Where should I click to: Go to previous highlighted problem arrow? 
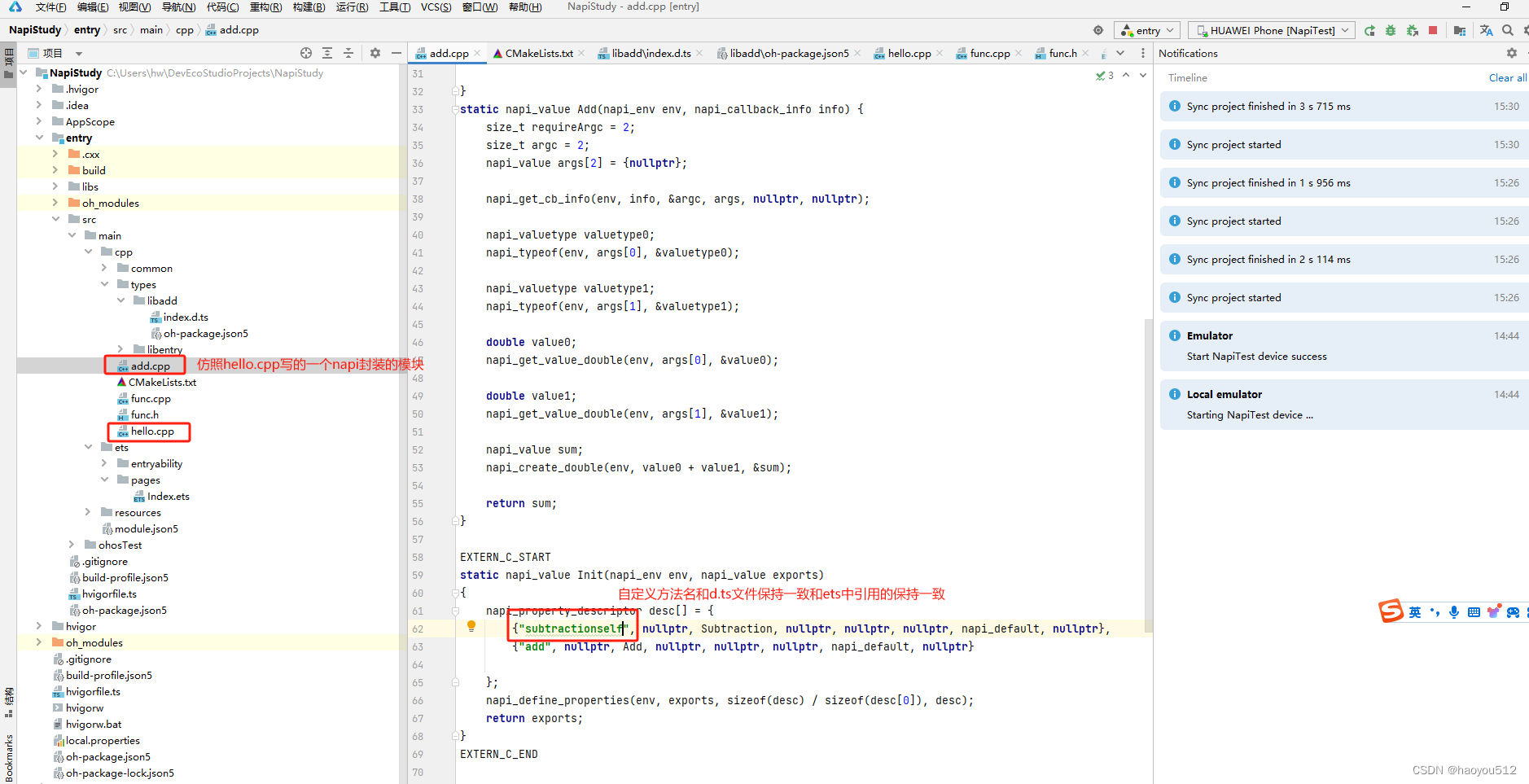coord(1126,75)
